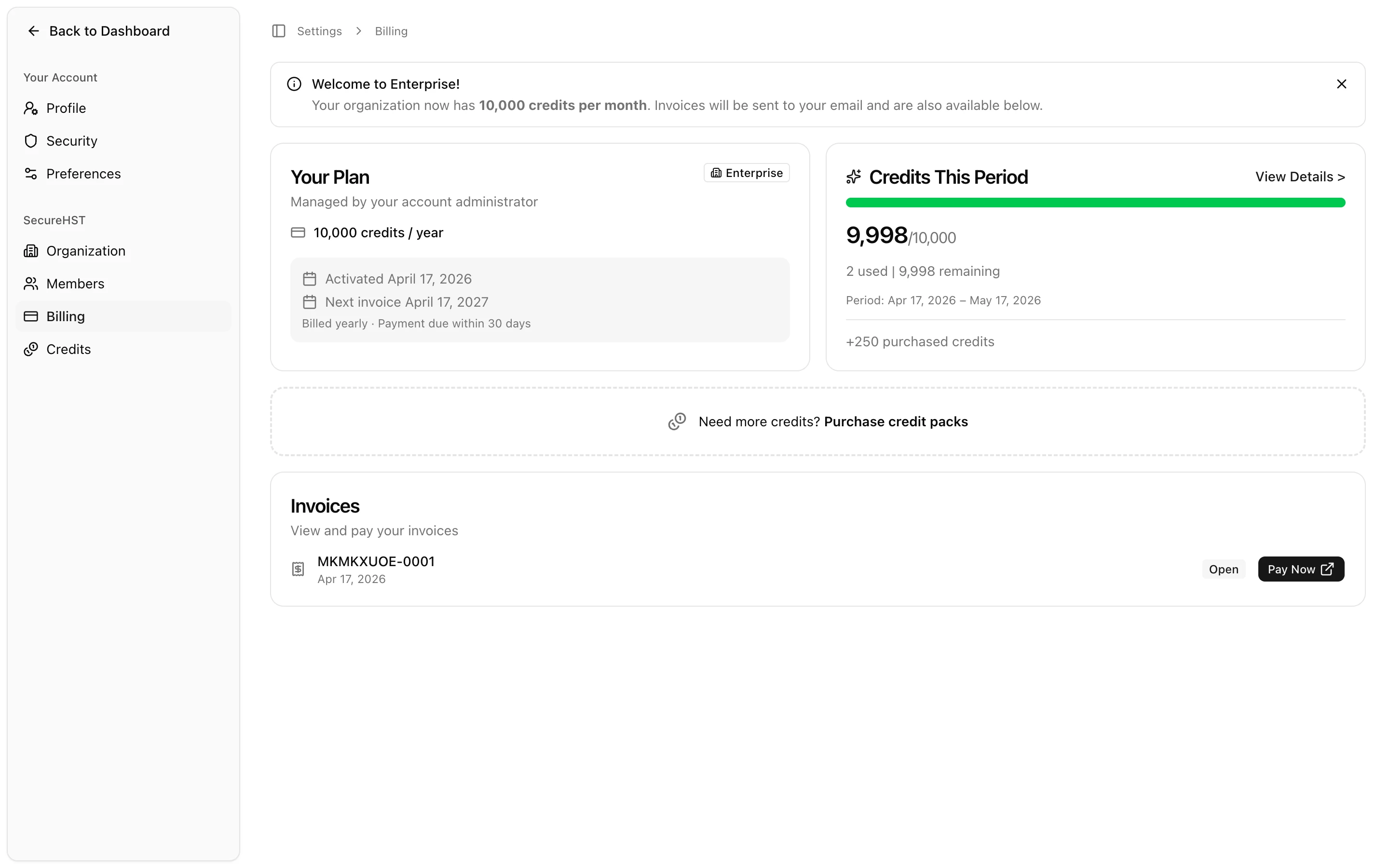
Task: Click the Enterprise plan badge
Action: tap(746, 174)
